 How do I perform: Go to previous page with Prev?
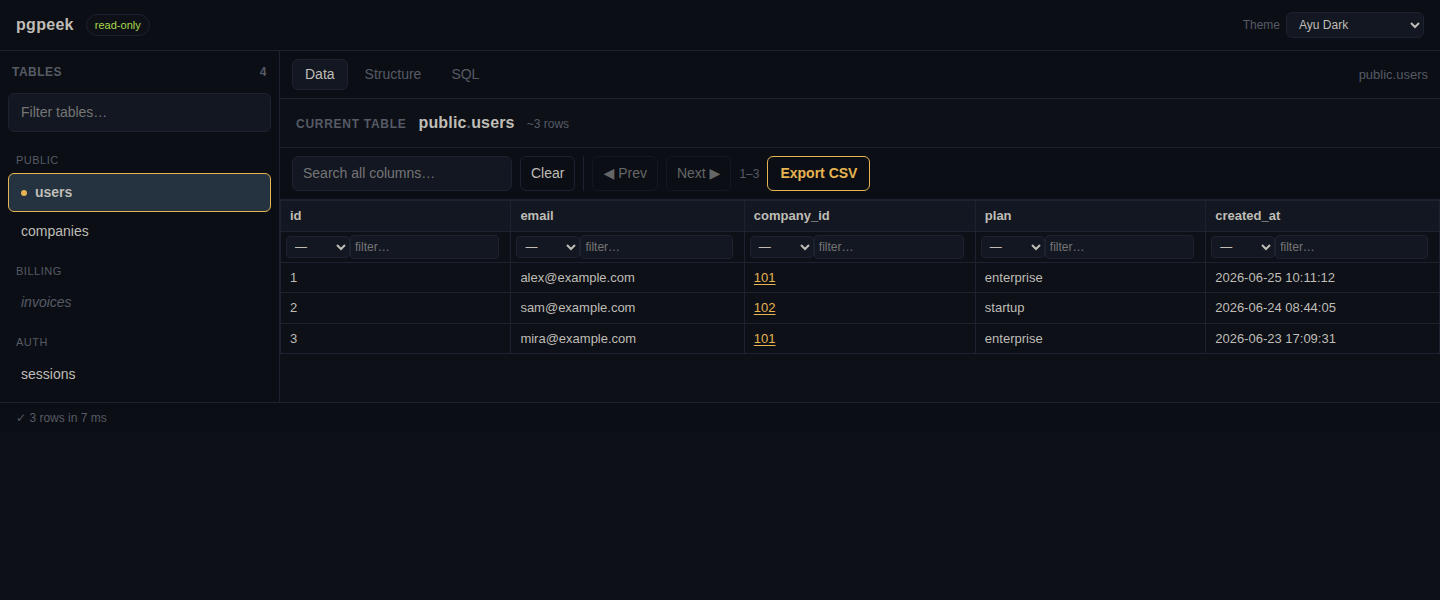625,173
